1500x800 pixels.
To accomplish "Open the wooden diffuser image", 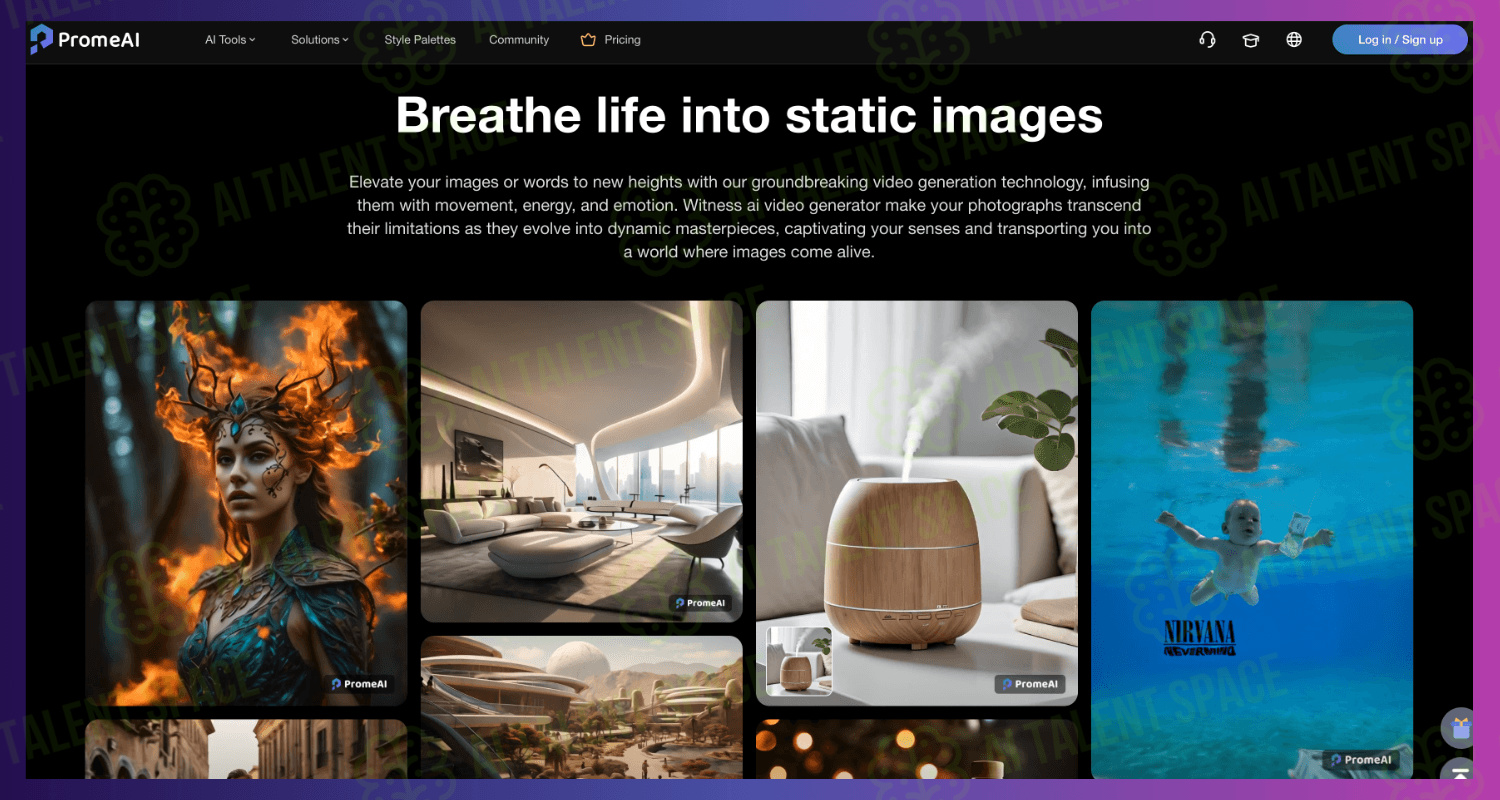I will (x=917, y=503).
